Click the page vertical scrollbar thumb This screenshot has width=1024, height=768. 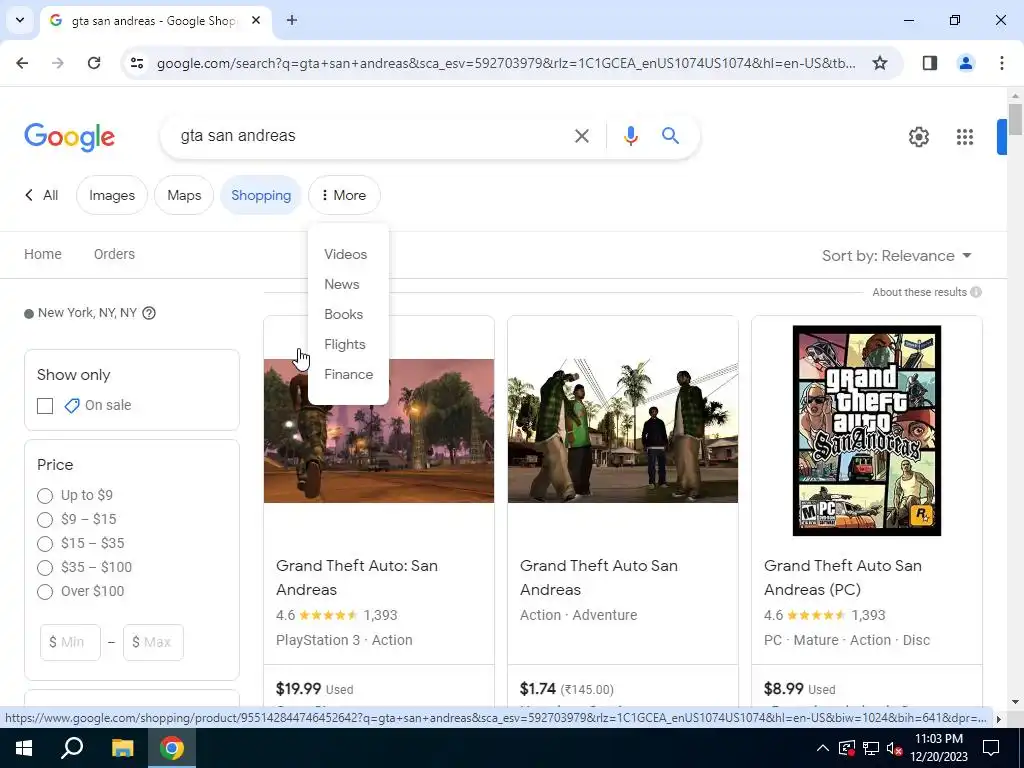coord(1015,120)
